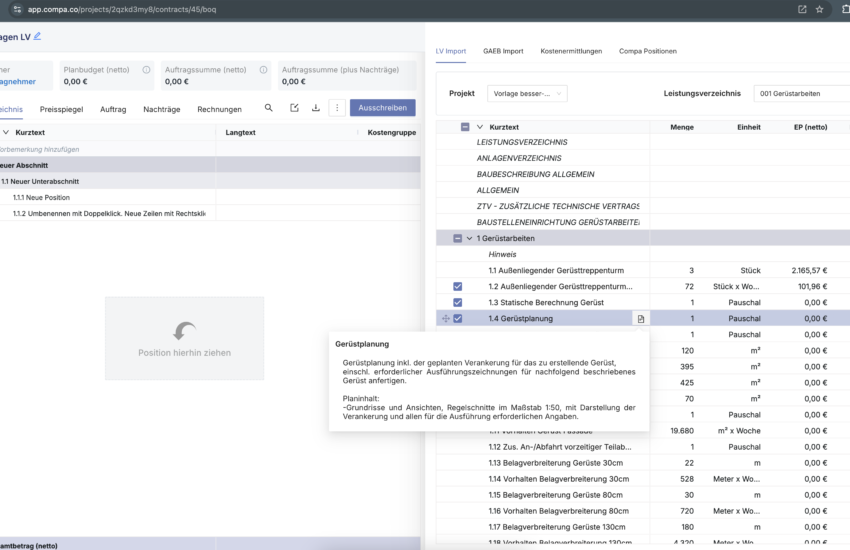
Task: Select the ALLGEMEIN row
Action: 643,190
